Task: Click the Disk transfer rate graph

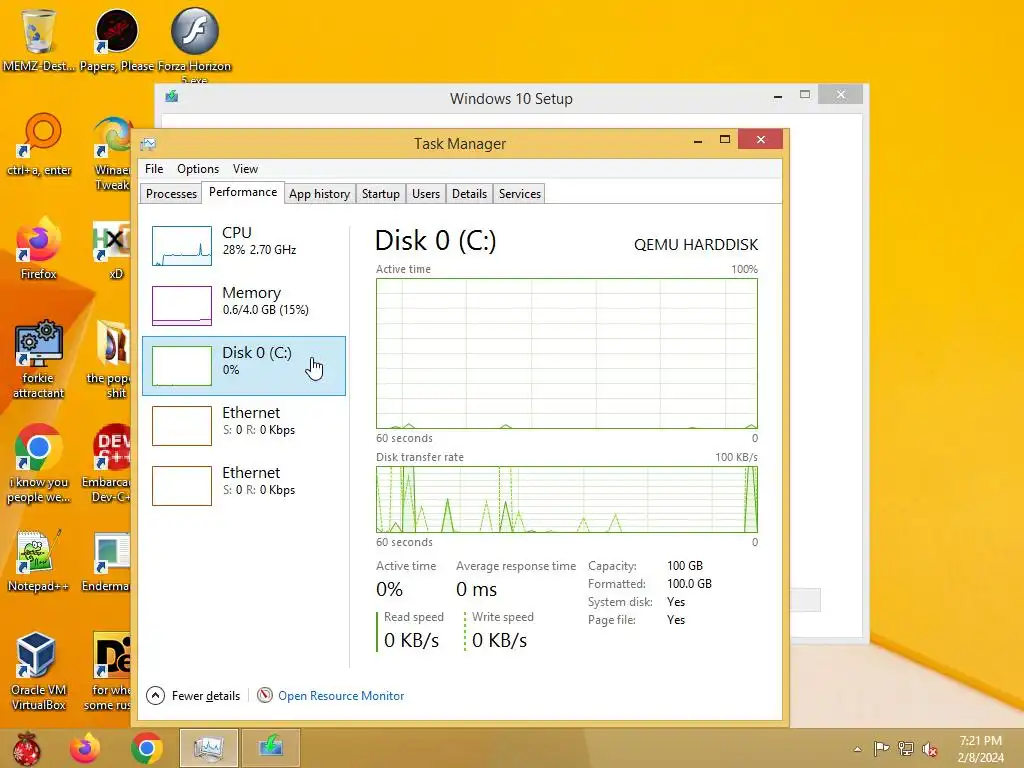Action: click(567, 500)
